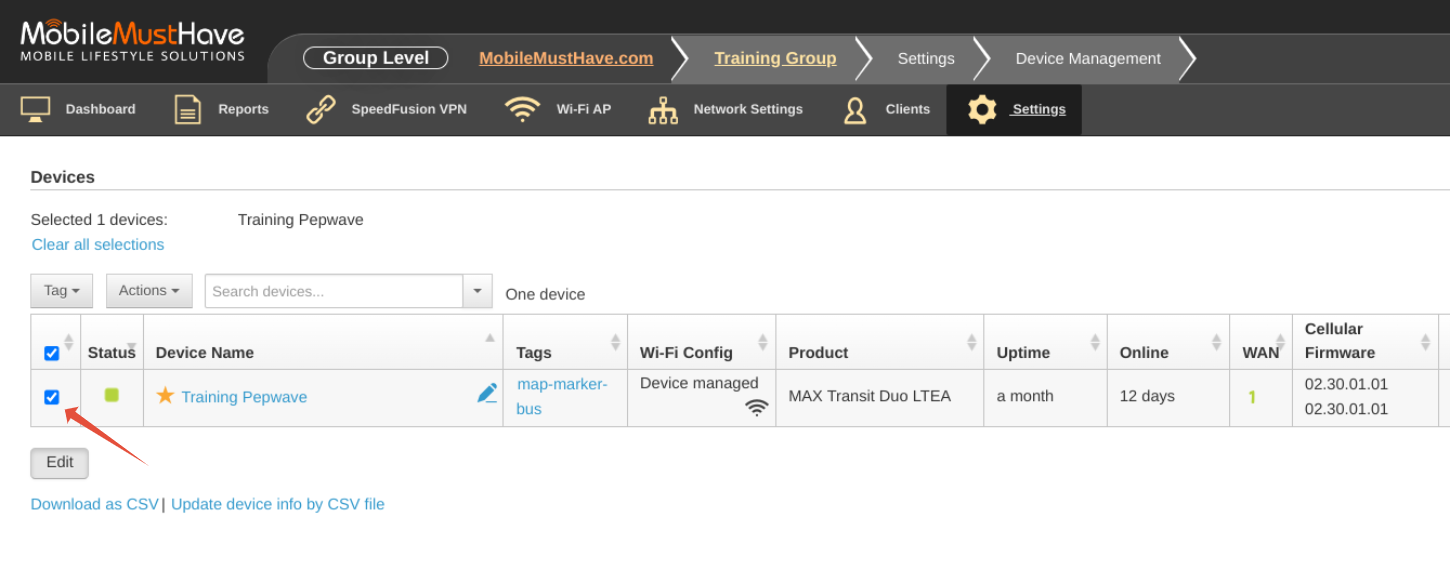Click the MobileMustHave logo

click(x=133, y=42)
